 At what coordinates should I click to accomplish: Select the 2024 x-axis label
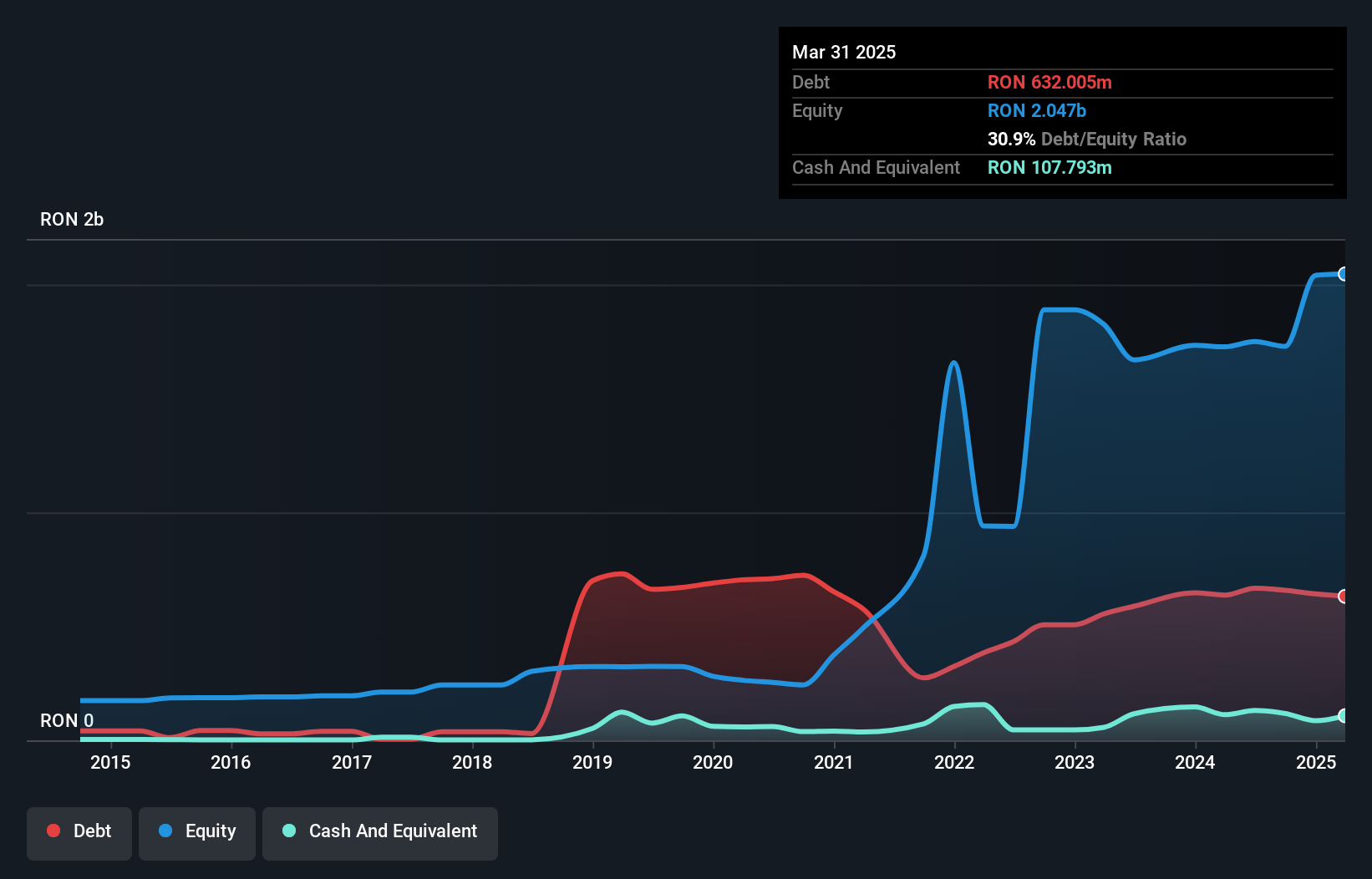(x=1195, y=762)
